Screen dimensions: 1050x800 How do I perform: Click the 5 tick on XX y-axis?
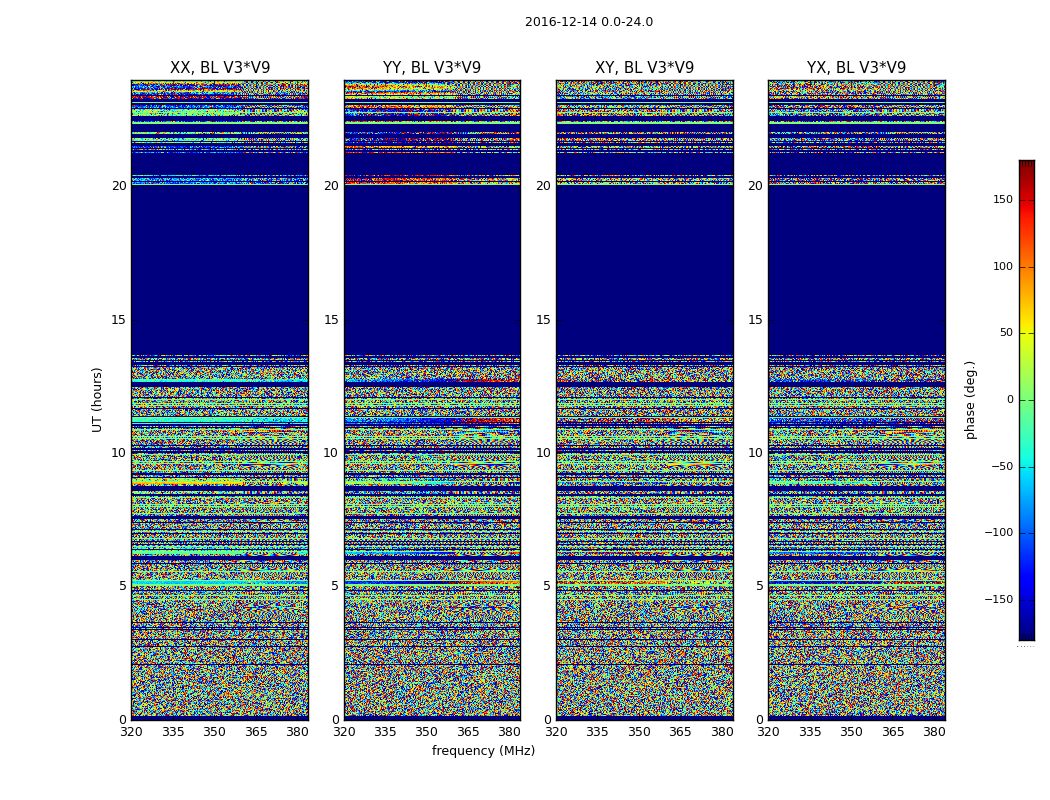click(x=123, y=586)
